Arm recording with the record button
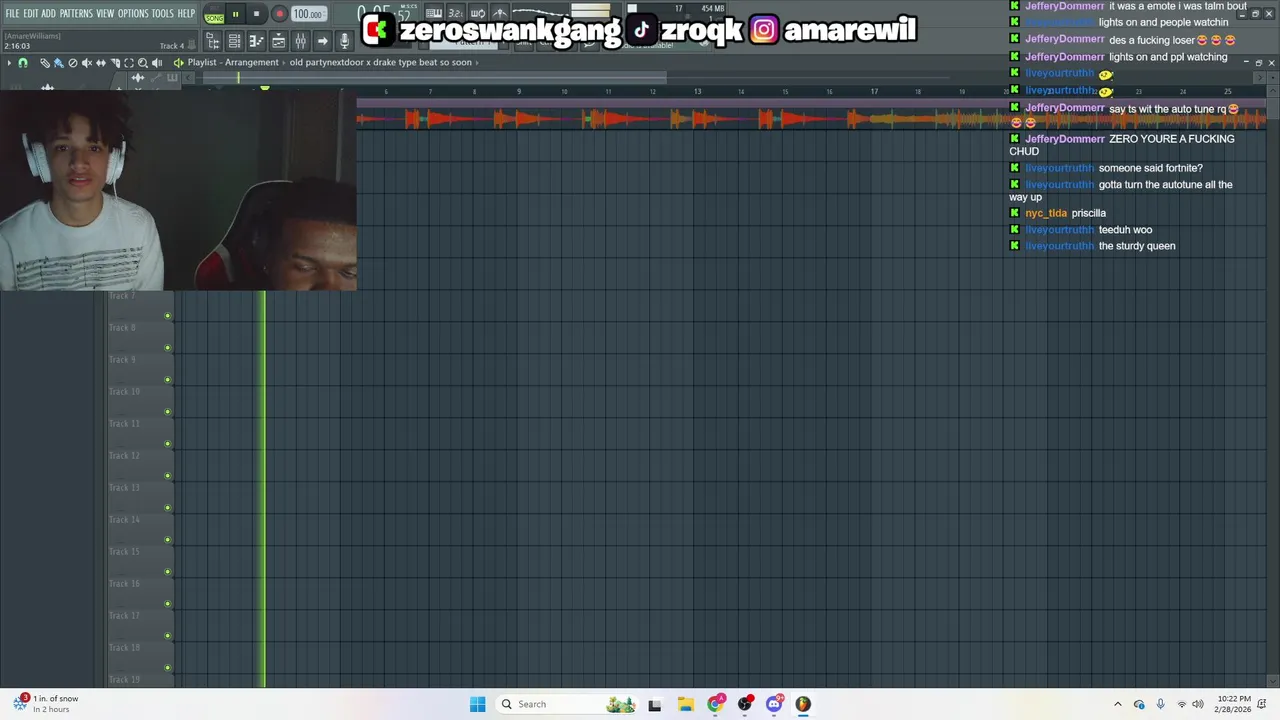The width and height of the screenshot is (1280, 720). click(x=279, y=14)
